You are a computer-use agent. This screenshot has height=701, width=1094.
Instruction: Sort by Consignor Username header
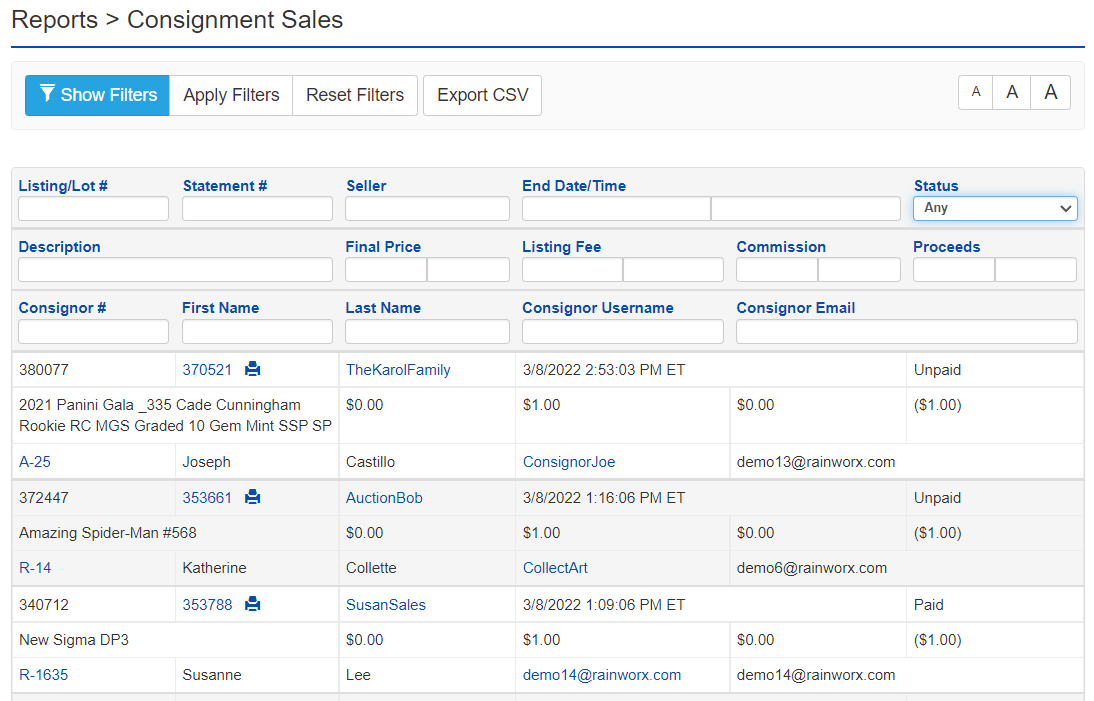[598, 308]
